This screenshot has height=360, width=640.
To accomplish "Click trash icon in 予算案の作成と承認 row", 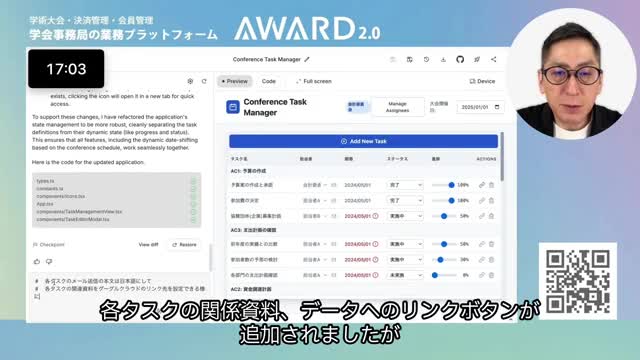I will pos(491,185).
